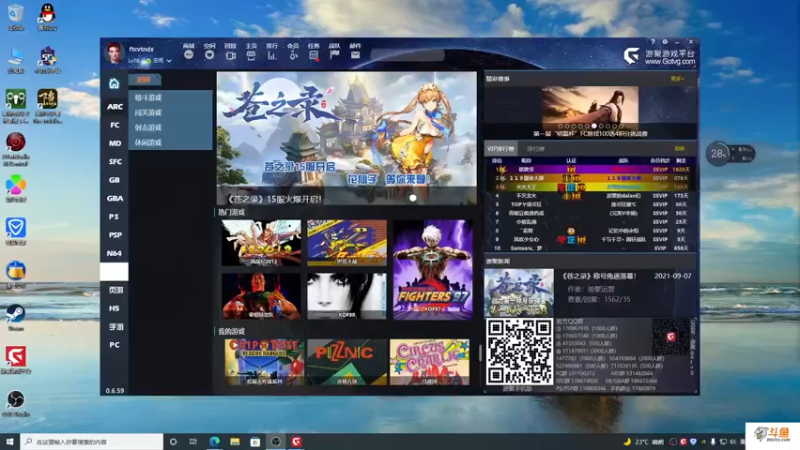Select the 页游 category in sidebar

(115, 290)
